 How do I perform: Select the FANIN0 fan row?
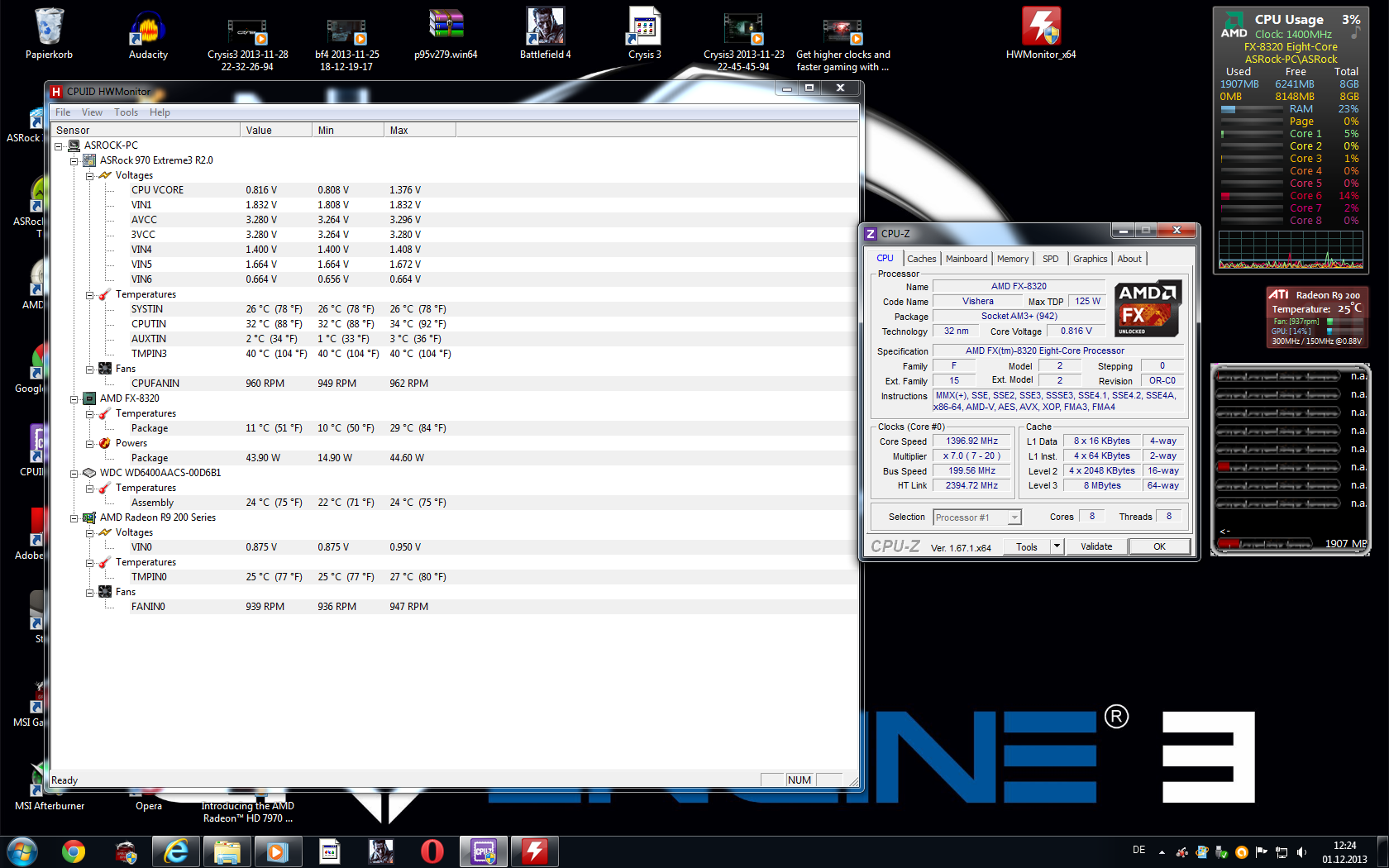click(453, 607)
